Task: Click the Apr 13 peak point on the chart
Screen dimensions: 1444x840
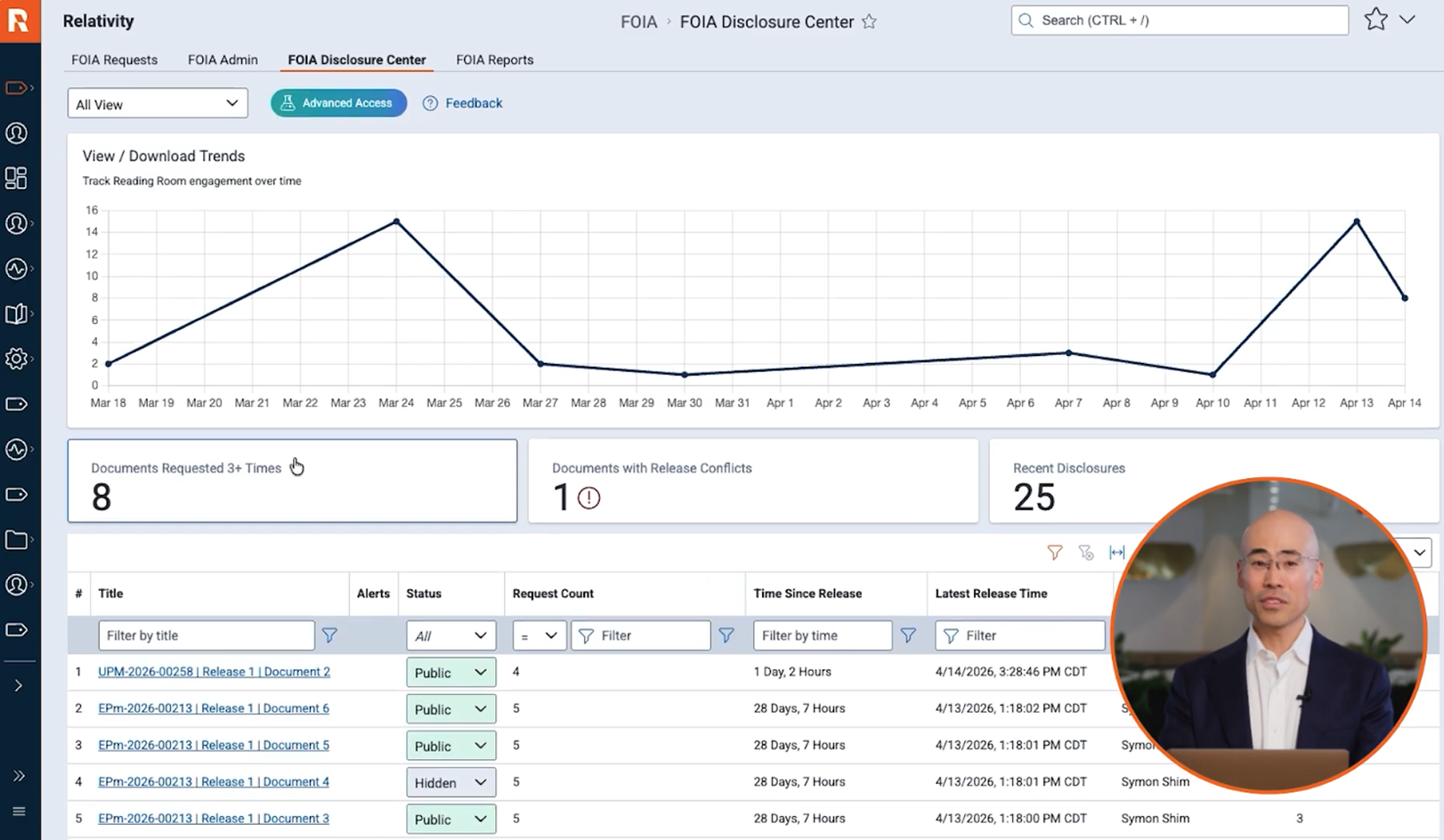Action: pyautogui.click(x=1357, y=222)
